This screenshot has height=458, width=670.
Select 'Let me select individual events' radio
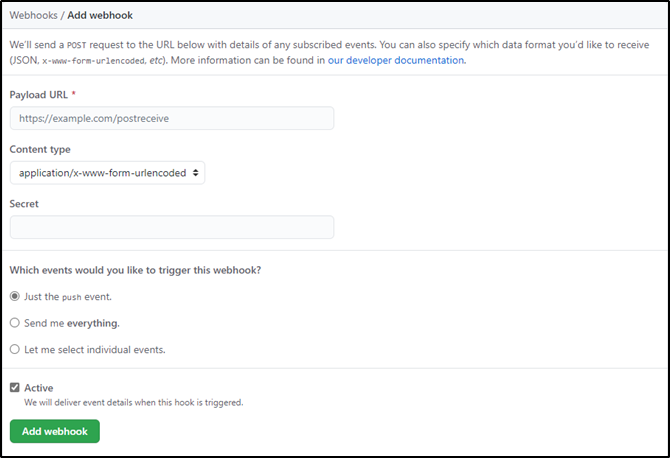[14, 350]
